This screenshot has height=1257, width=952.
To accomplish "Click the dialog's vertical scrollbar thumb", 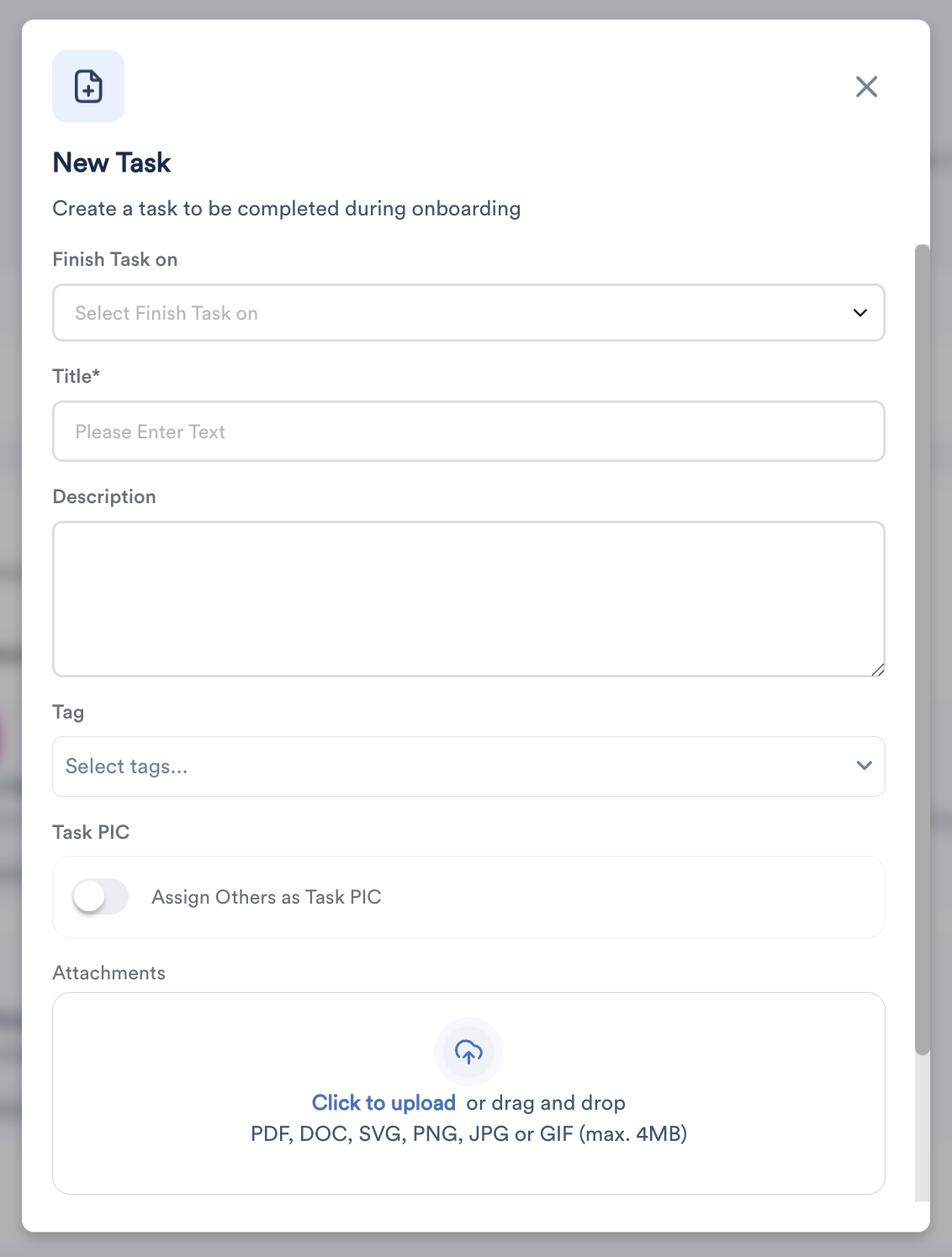I will click(x=923, y=650).
